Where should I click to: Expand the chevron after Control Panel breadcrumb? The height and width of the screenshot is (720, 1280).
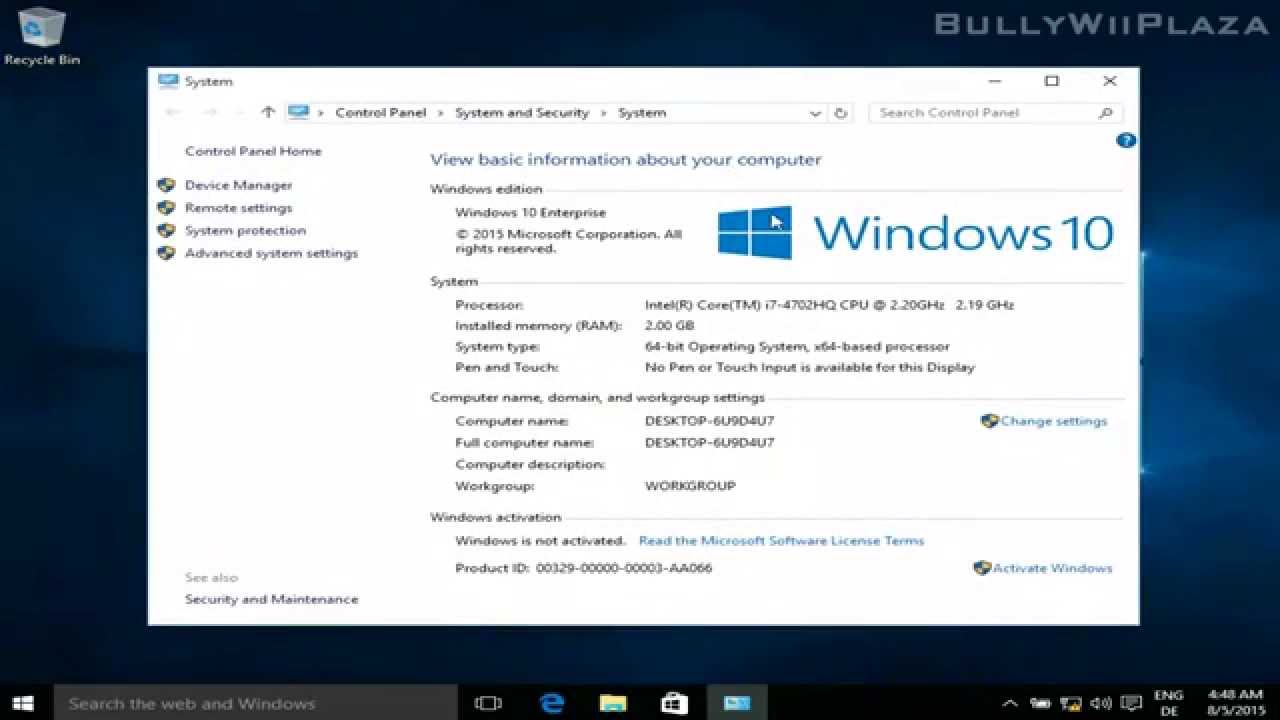coord(441,113)
